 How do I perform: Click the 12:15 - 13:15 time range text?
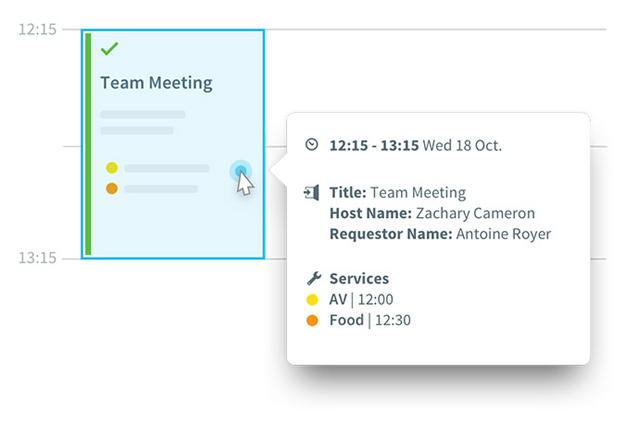point(374,146)
